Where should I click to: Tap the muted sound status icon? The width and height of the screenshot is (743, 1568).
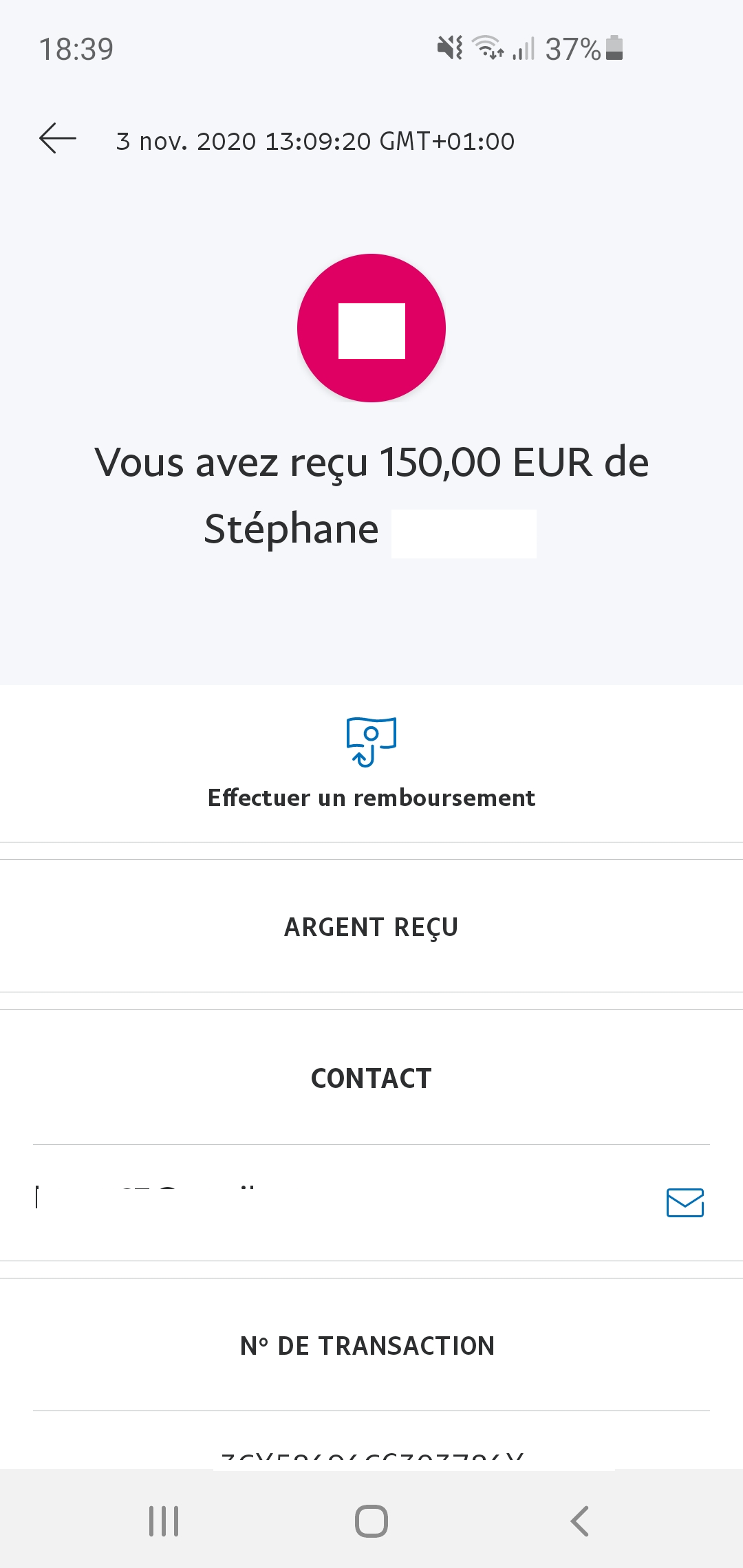450,48
